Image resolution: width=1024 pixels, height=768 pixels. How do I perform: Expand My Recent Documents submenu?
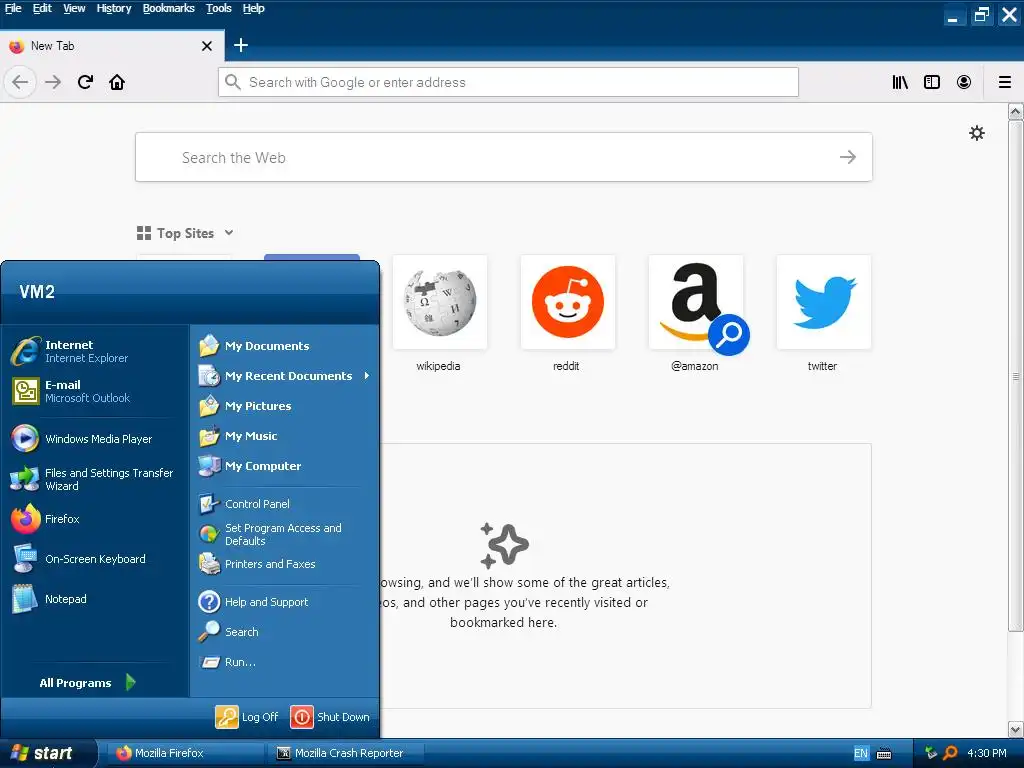point(285,376)
